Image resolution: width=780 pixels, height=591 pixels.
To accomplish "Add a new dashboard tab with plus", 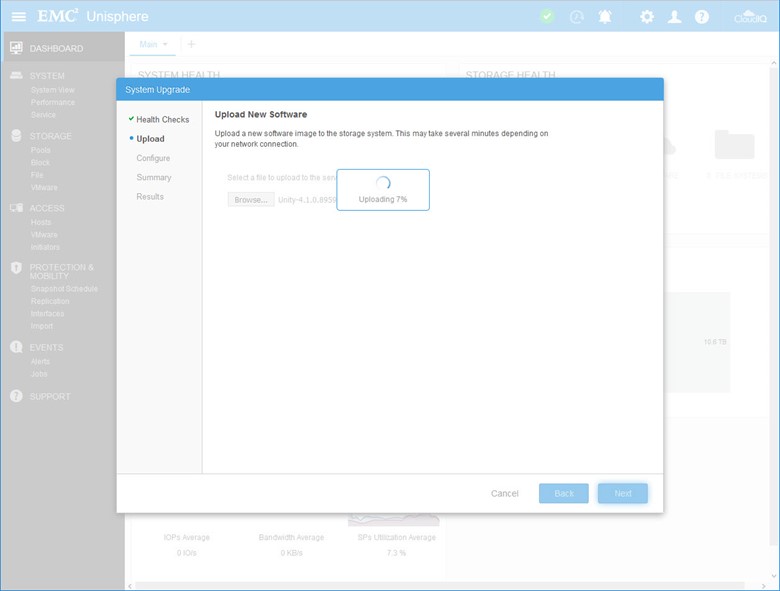I will [191, 44].
